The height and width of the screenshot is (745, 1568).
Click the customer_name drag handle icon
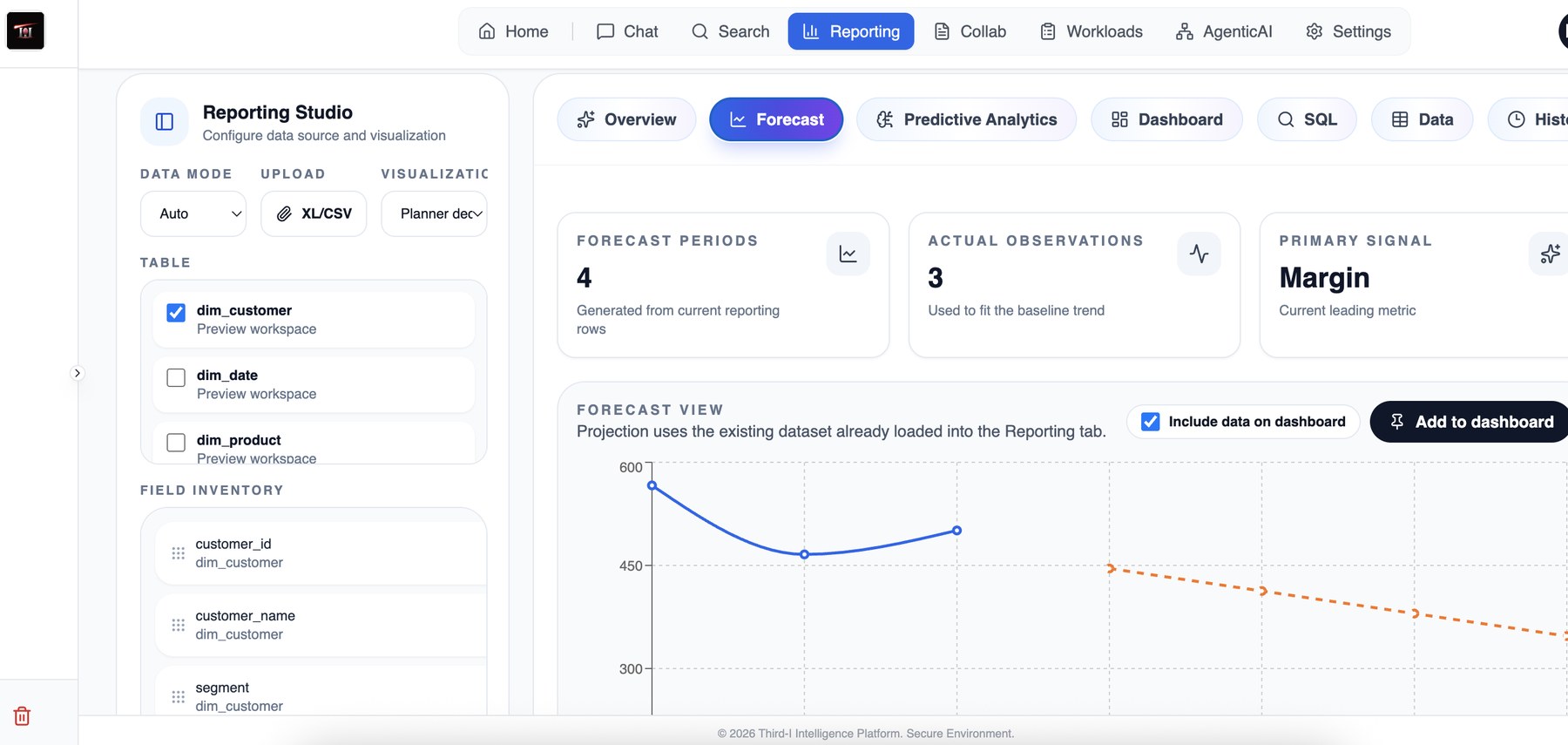tap(179, 625)
